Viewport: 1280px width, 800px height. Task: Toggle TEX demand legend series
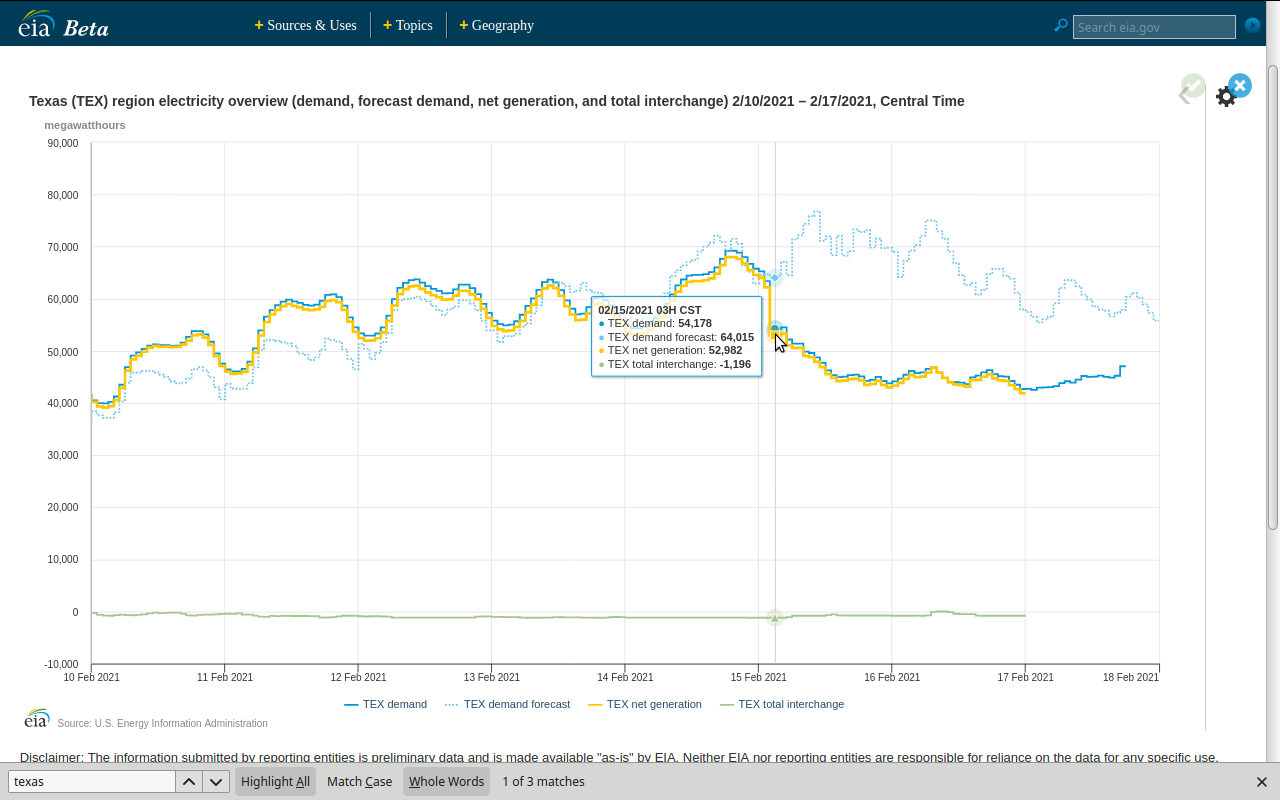click(385, 704)
